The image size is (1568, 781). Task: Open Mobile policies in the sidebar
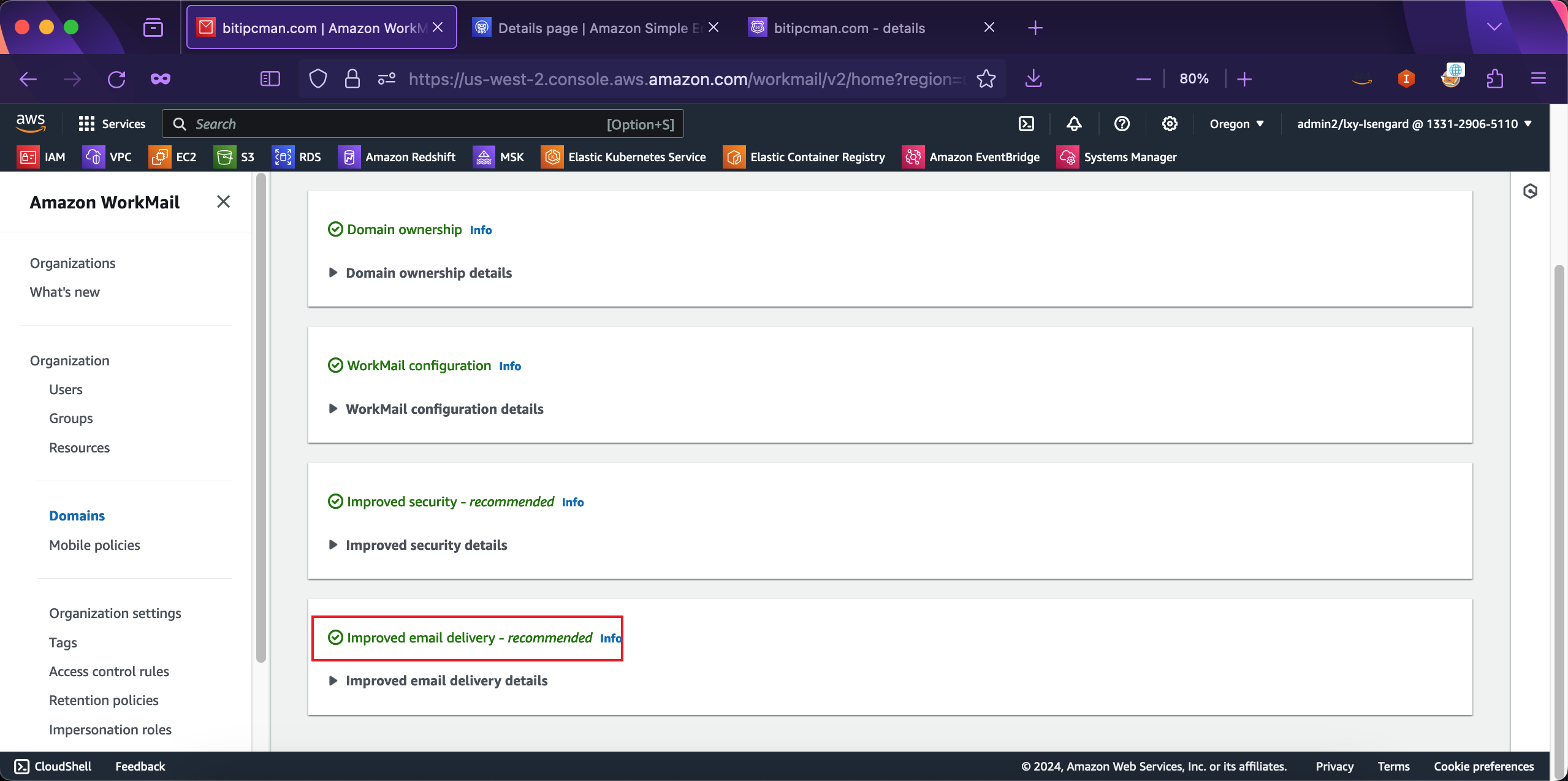click(94, 545)
